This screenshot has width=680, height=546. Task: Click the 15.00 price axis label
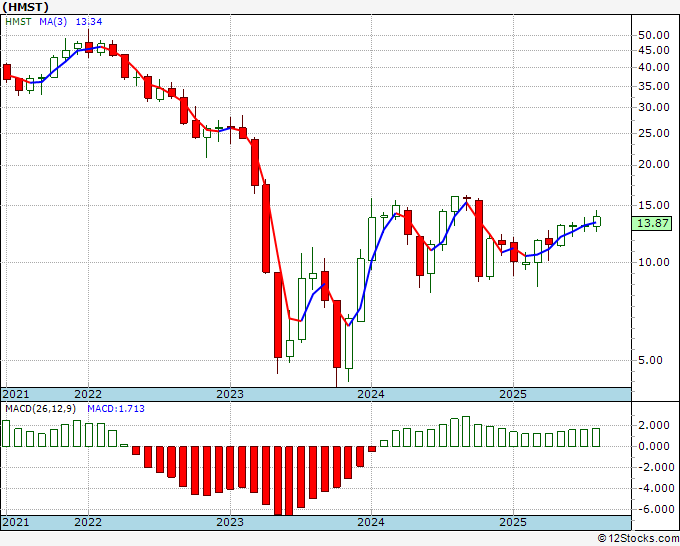(x=654, y=205)
